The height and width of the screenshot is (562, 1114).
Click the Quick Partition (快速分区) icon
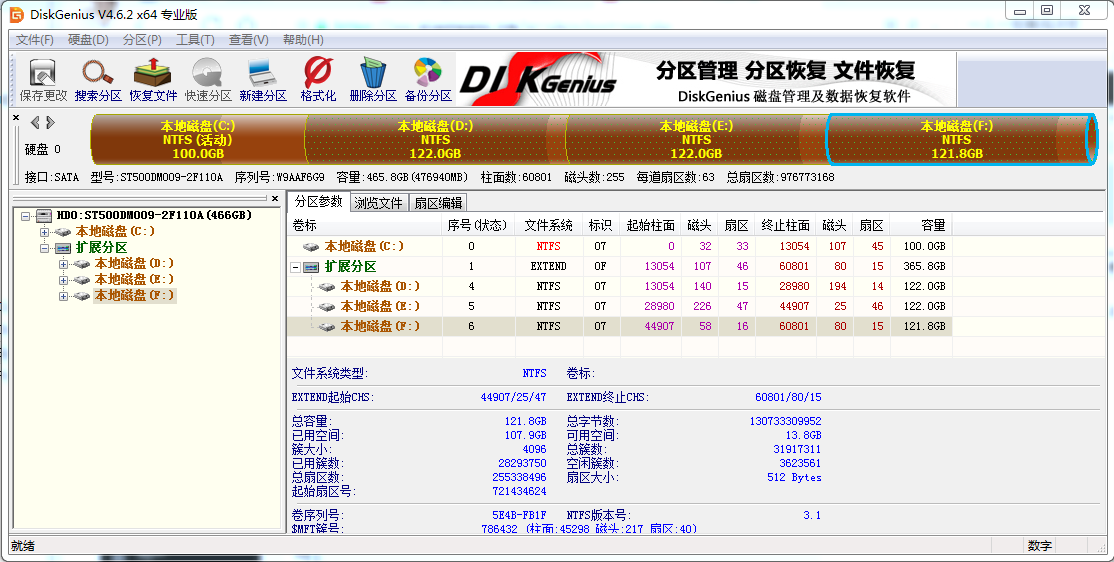coord(208,80)
